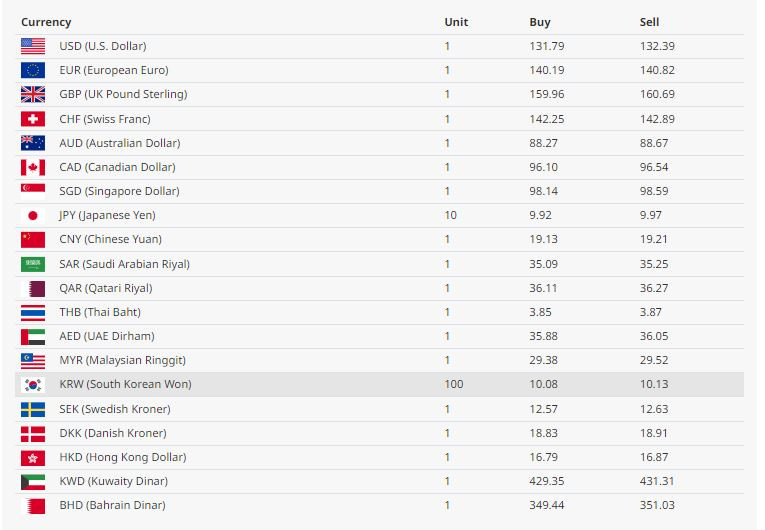Click the EUR buy rate 140.19

tap(547, 70)
